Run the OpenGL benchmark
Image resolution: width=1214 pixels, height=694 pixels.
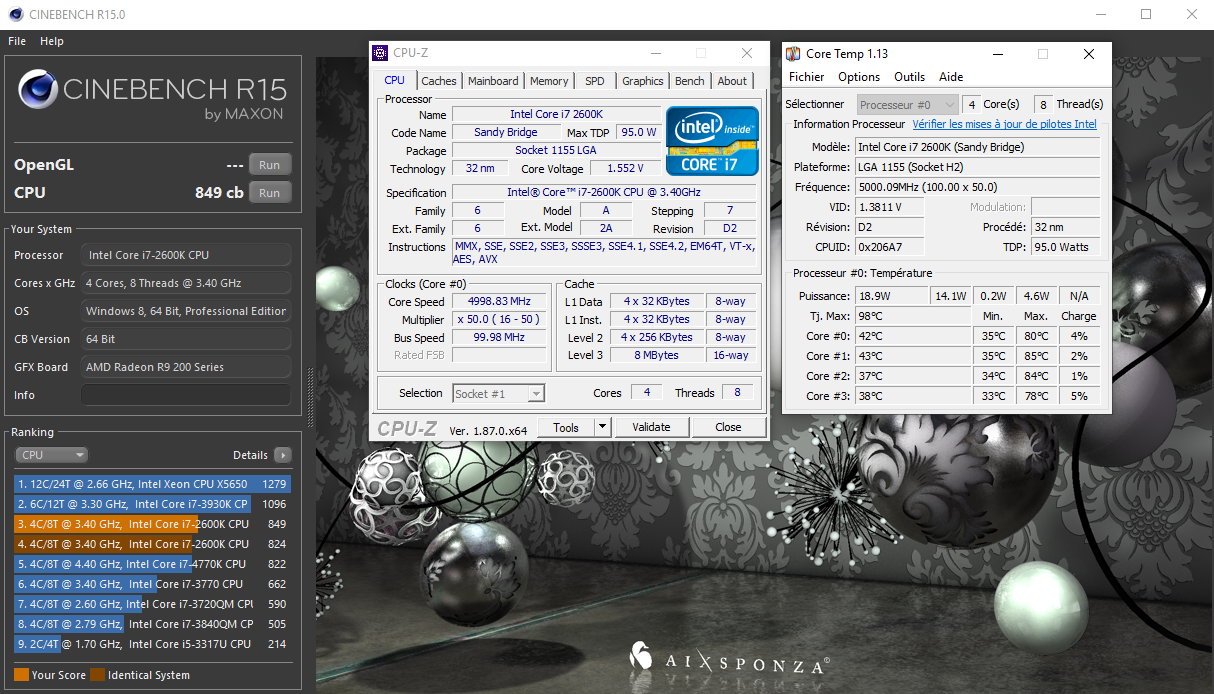click(x=269, y=165)
